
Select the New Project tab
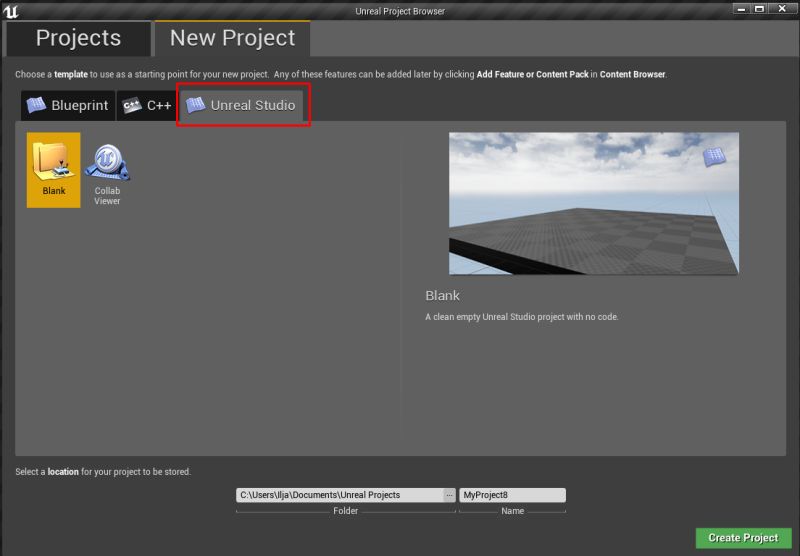tap(233, 38)
